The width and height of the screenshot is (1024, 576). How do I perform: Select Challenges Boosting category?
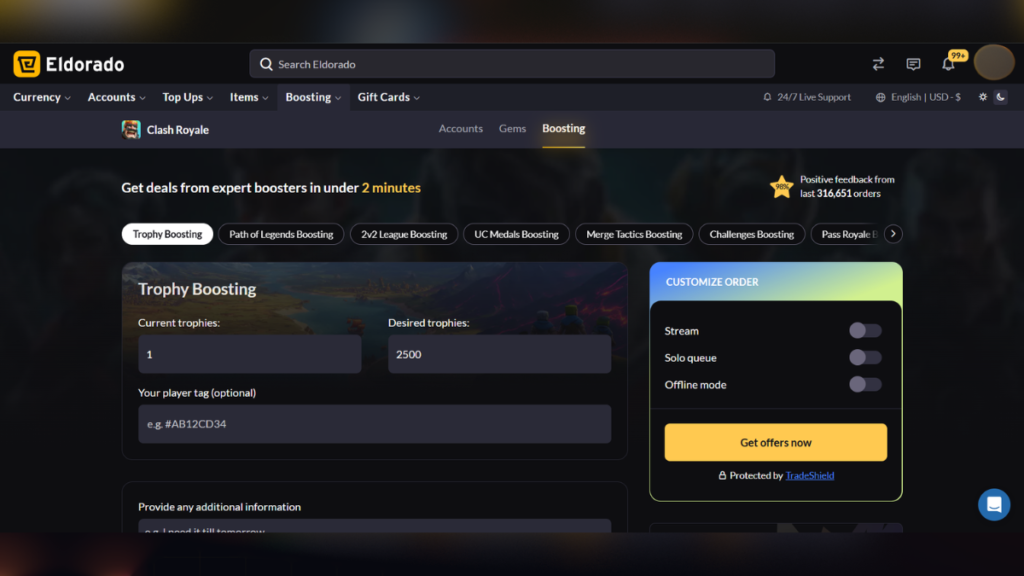752,234
